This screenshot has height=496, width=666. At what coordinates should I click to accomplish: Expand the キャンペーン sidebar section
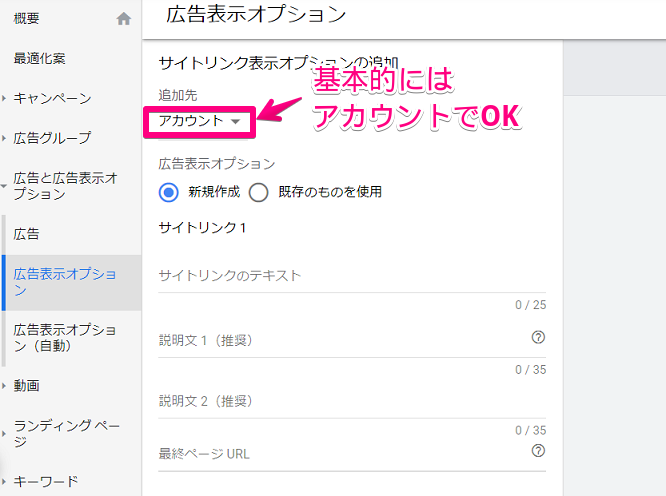pos(4,99)
